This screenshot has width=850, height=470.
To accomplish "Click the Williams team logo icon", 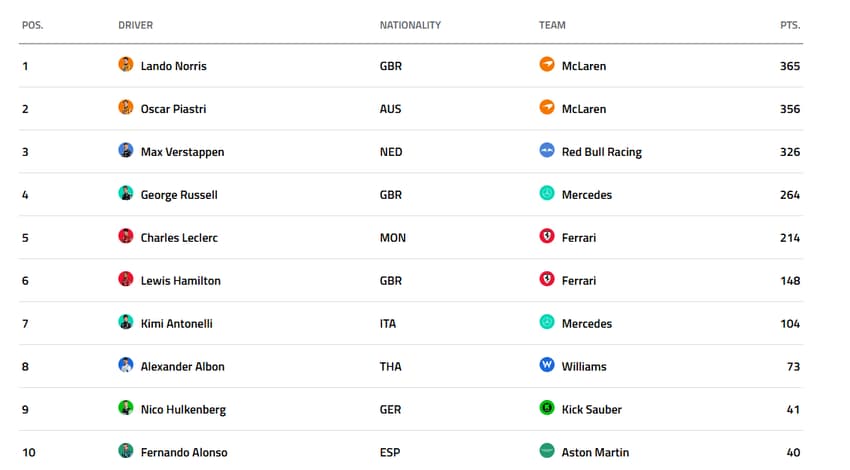I will coord(547,366).
